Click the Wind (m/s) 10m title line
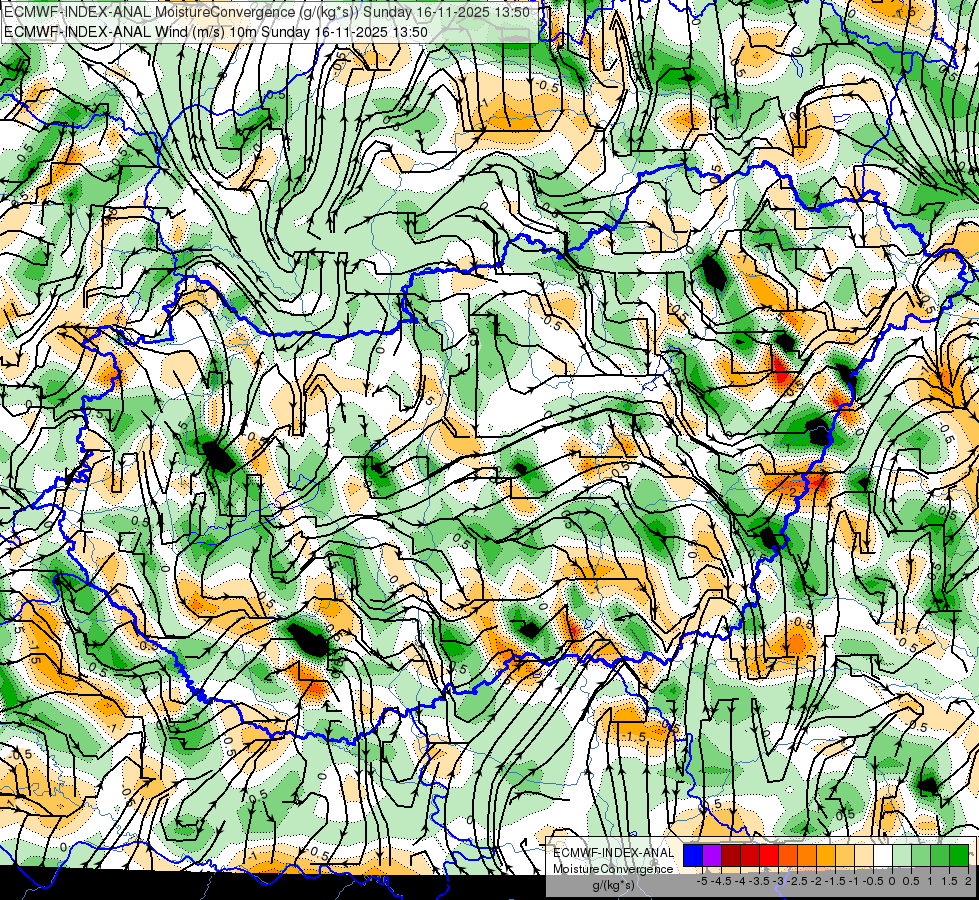The width and height of the screenshot is (979, 900). 216,32
